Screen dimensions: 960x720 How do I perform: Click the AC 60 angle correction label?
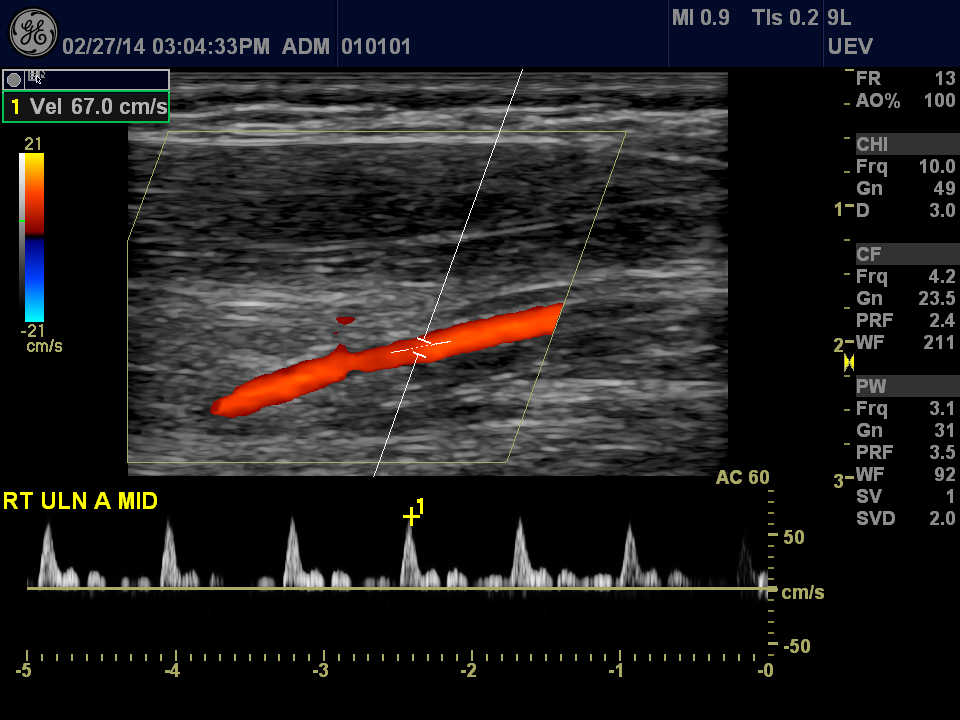742,478
